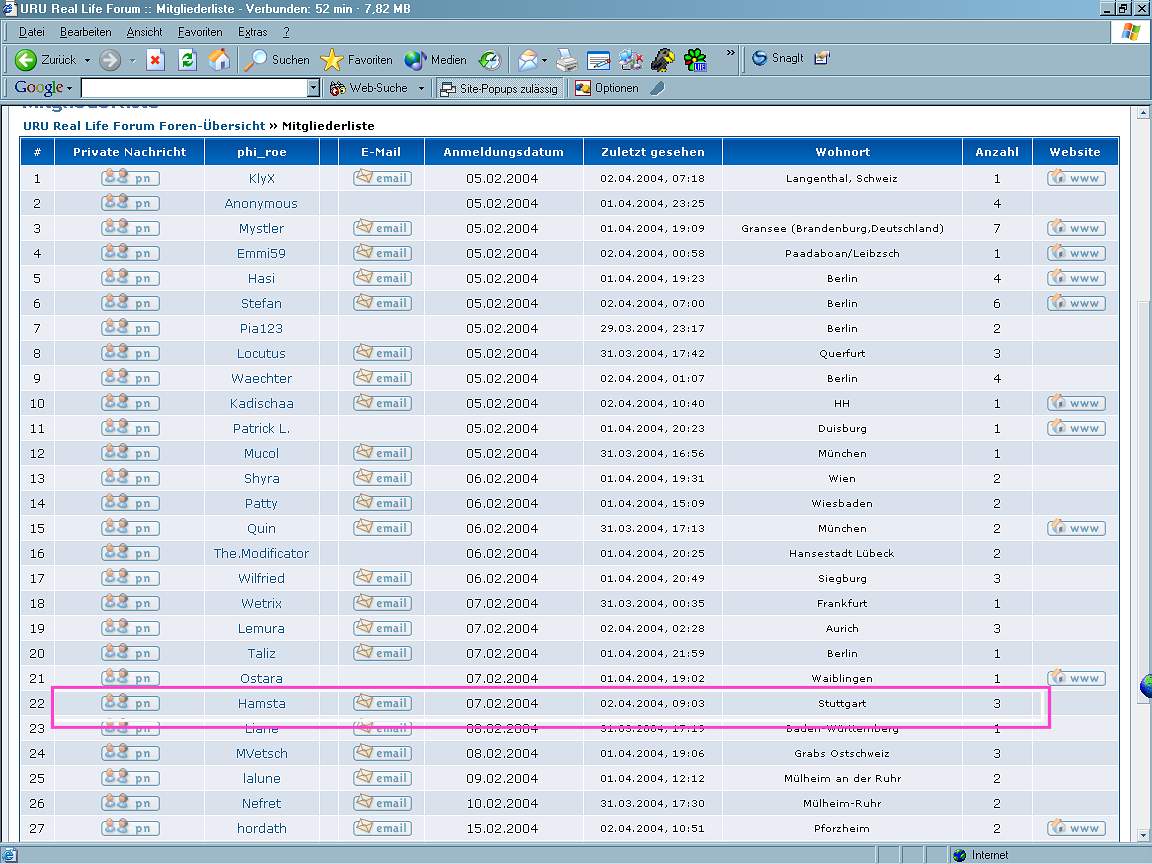Screen dimensions: 1152x864
Task: Open the SnagIt toolbar tool
Action: tap(779, 59)
